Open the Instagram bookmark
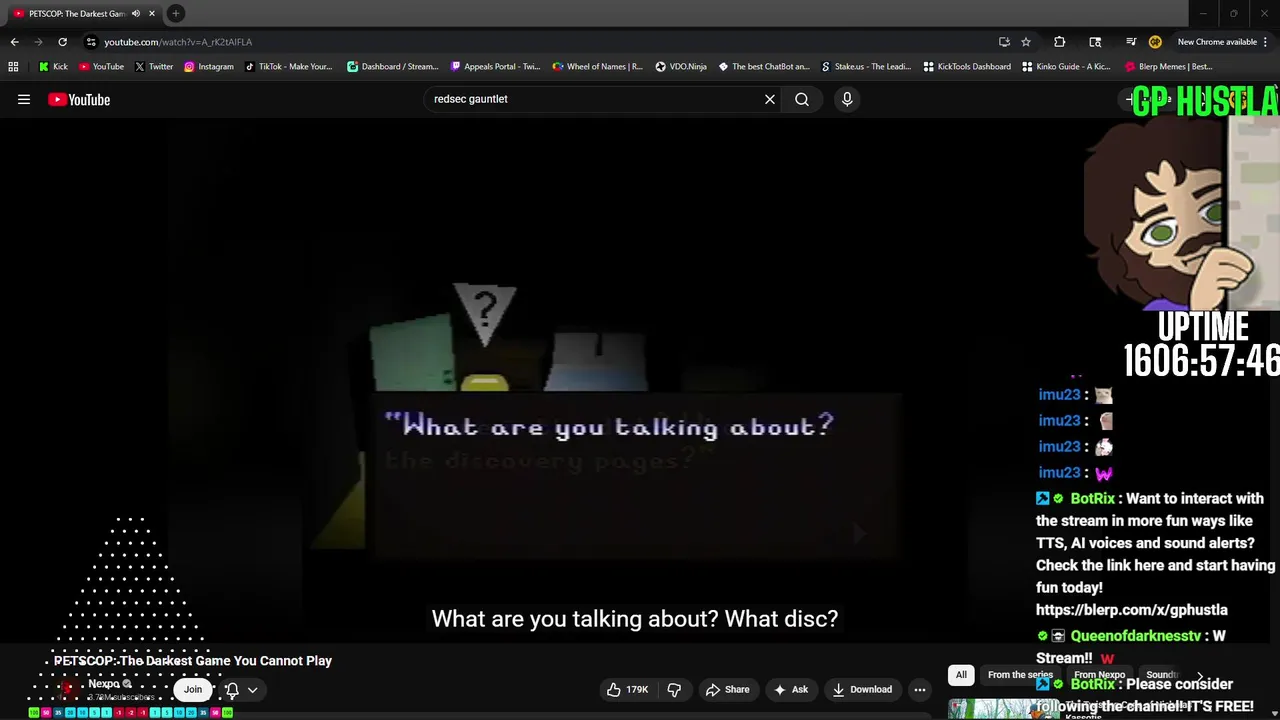Viewport: 1280px width, 720px height. 208,67
